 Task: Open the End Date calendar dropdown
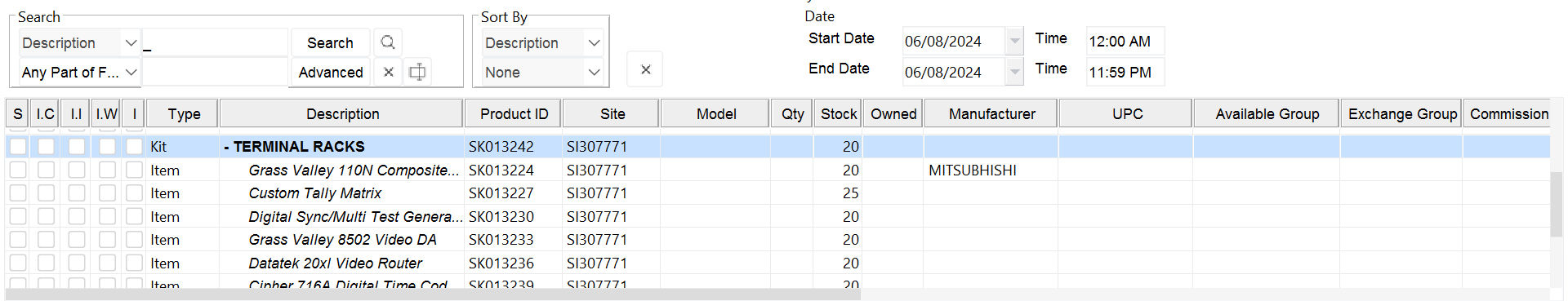(1014, 72)
